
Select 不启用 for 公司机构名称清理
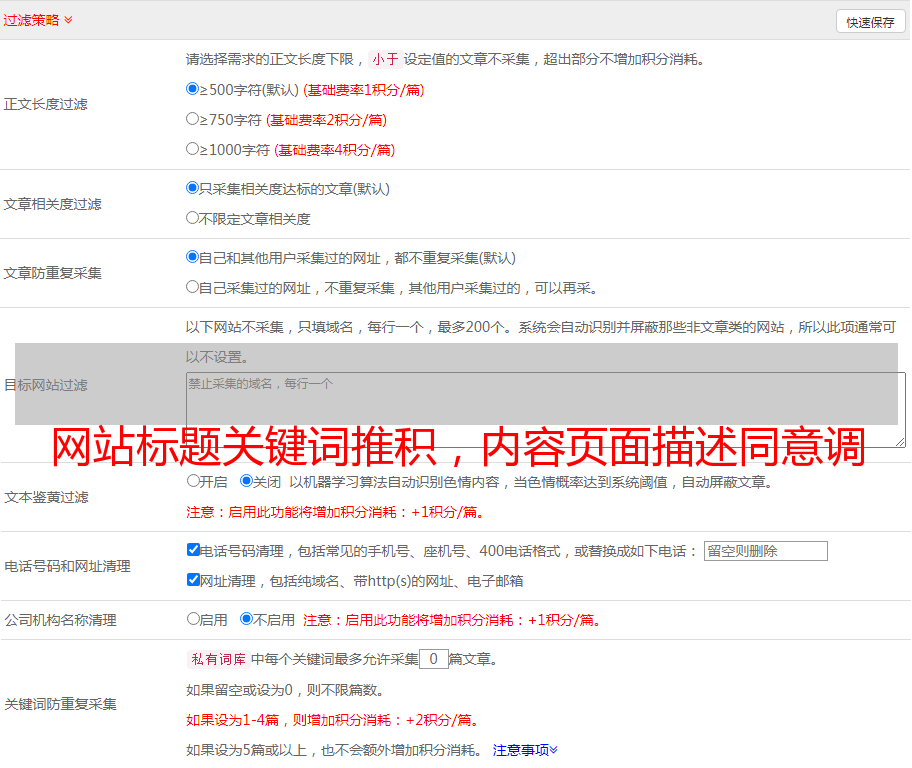click(x=246, y=619)
